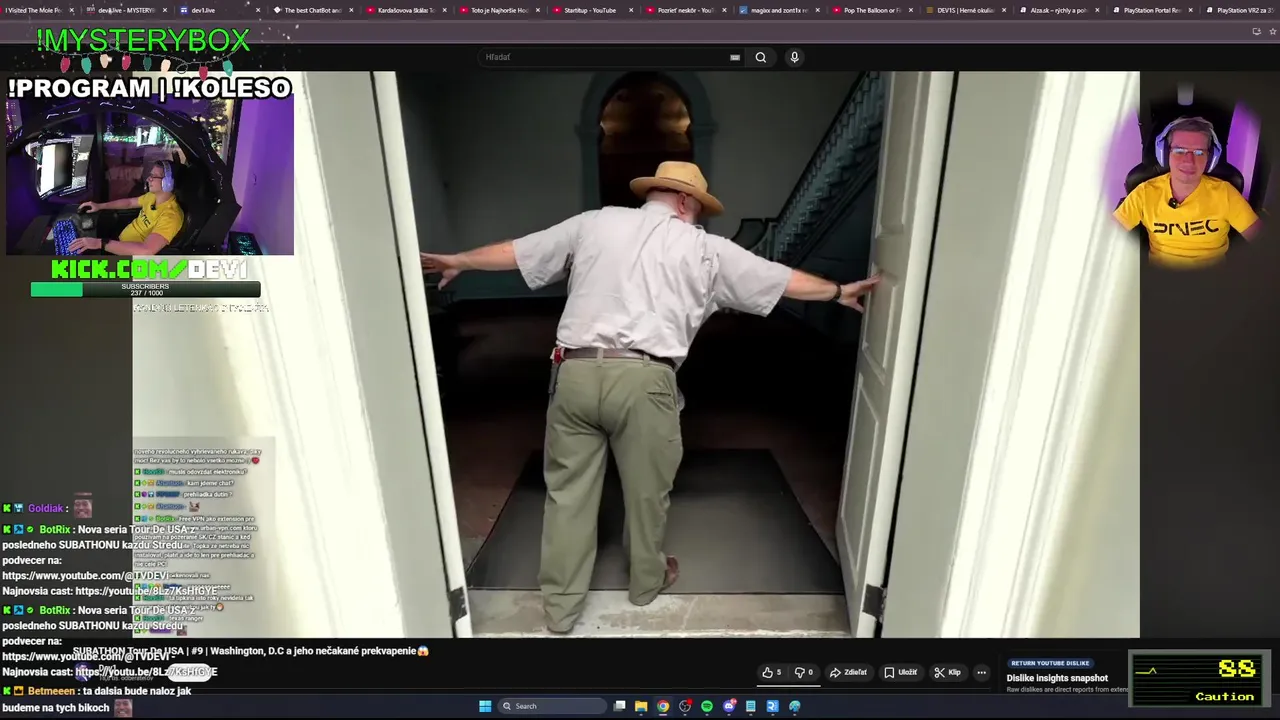The height and width of the screenshot is (720, 1280).
Task: Click the webcam overlay thumbnail top left
Action: pyautogui.click(x=150, y=178)
